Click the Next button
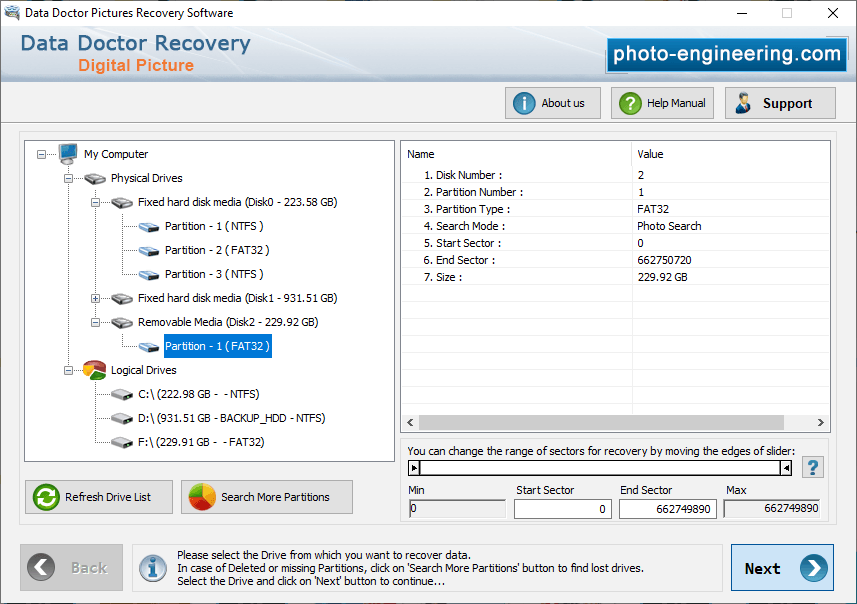857x604 pixels. point(782,568)
